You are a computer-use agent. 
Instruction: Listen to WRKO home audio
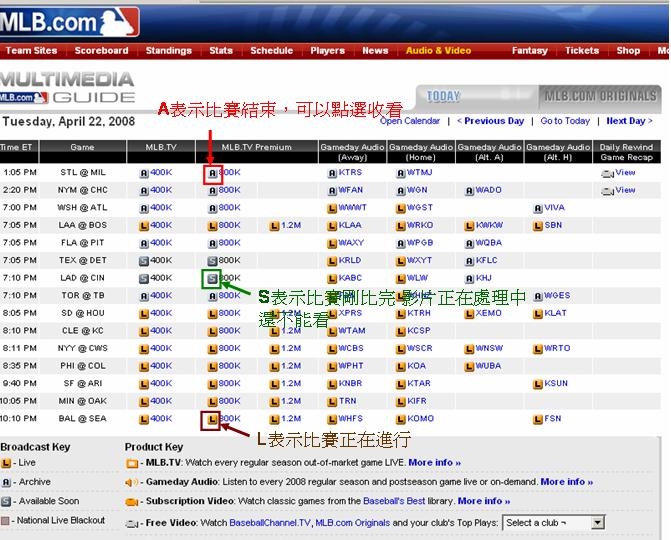click(420, 225)
